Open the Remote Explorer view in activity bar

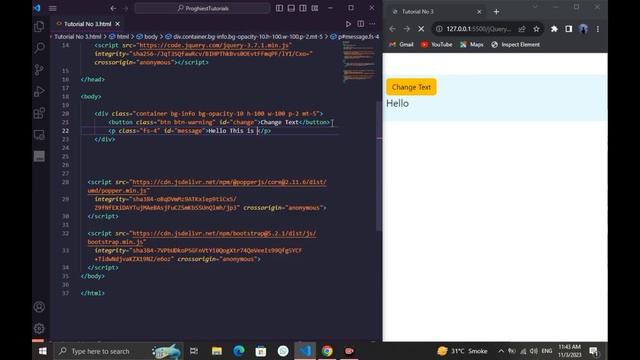click(39, 135)
